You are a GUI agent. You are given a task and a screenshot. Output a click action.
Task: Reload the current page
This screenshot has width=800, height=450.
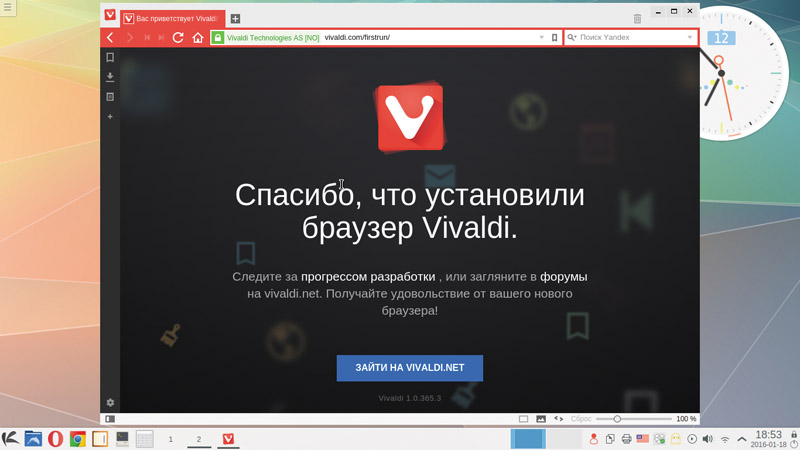coord(178,37)
